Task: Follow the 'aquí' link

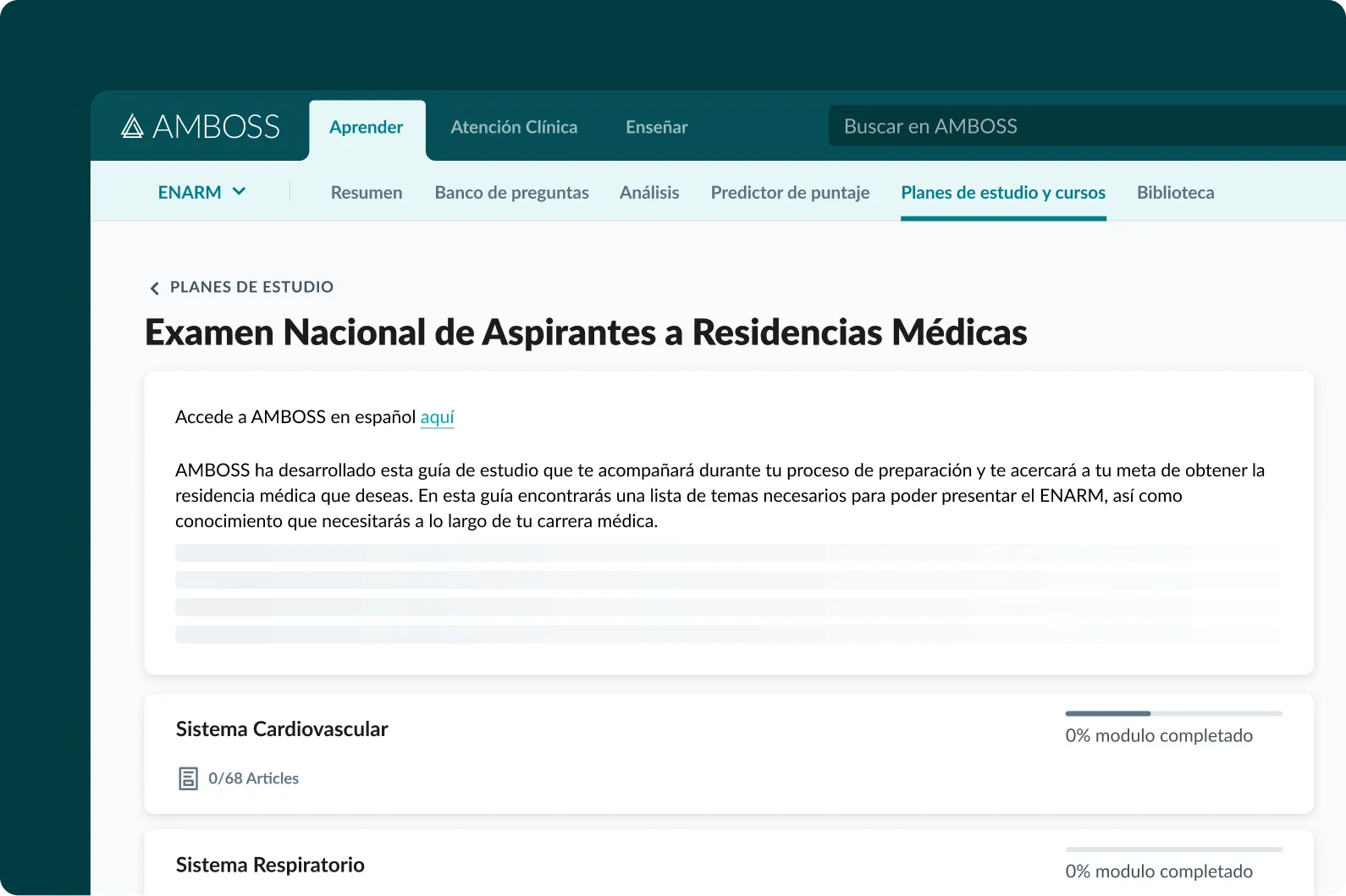Action: [438, 417]
